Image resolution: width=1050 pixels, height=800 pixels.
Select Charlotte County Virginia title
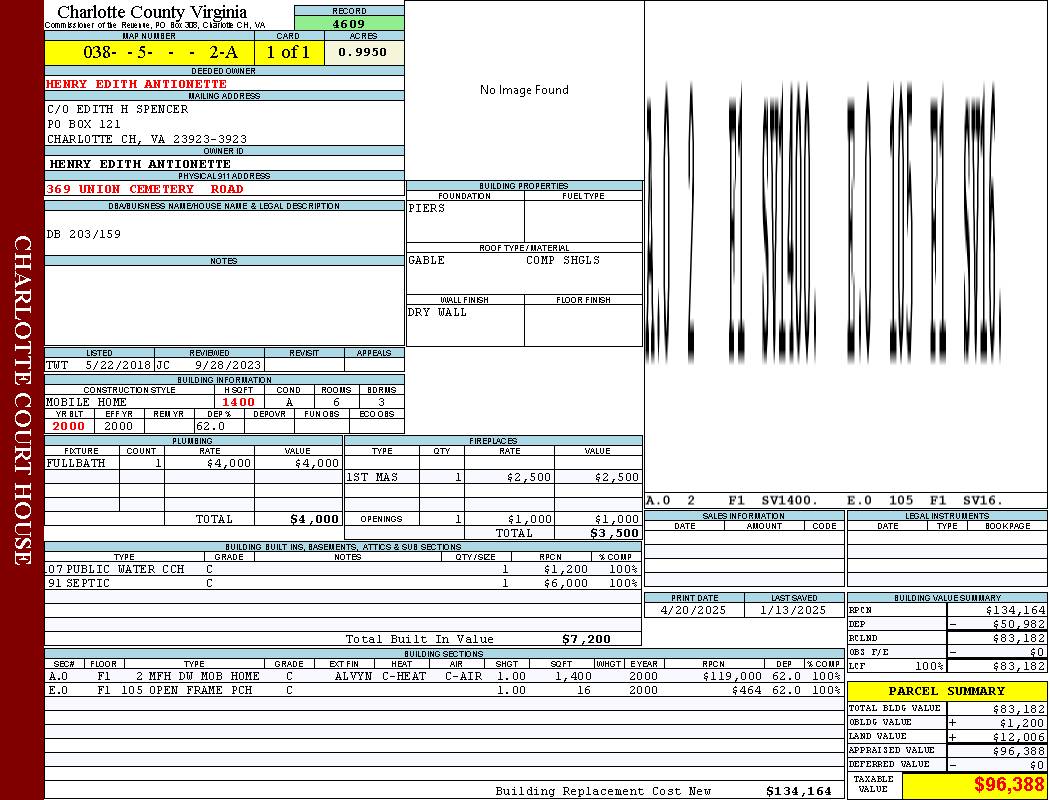152,12
